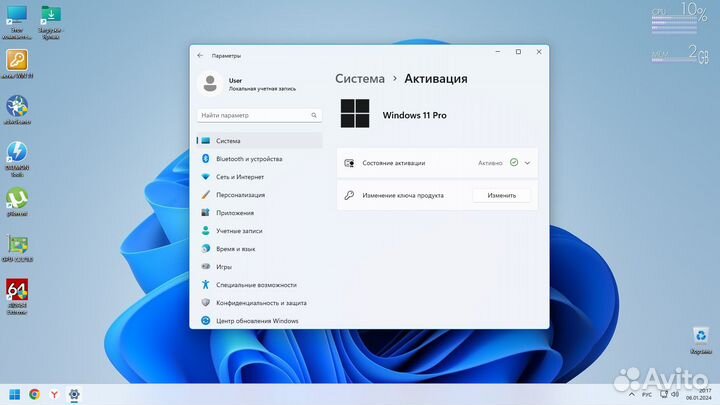Launch Yandex Browser from taskbar

click(x=54, y=394)
